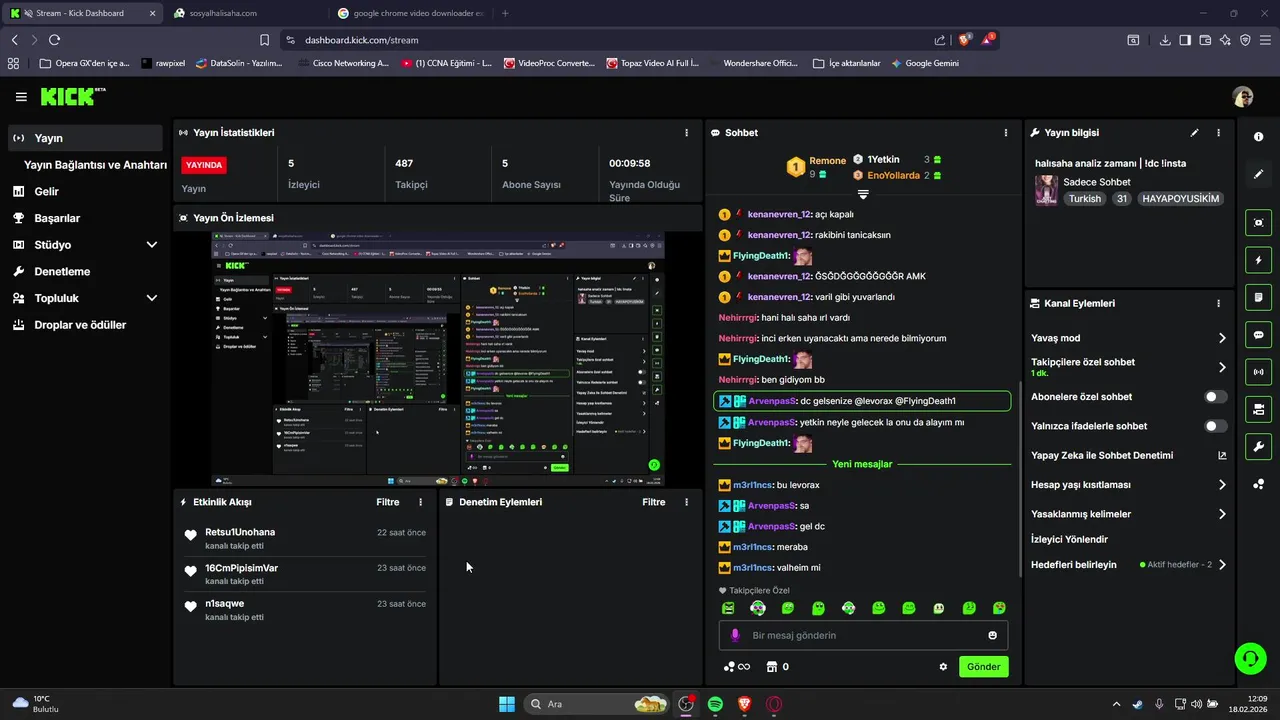Screen dimensions: 1280x720
Task: Edit stream info with the pencil icon
Action: 1194,132
